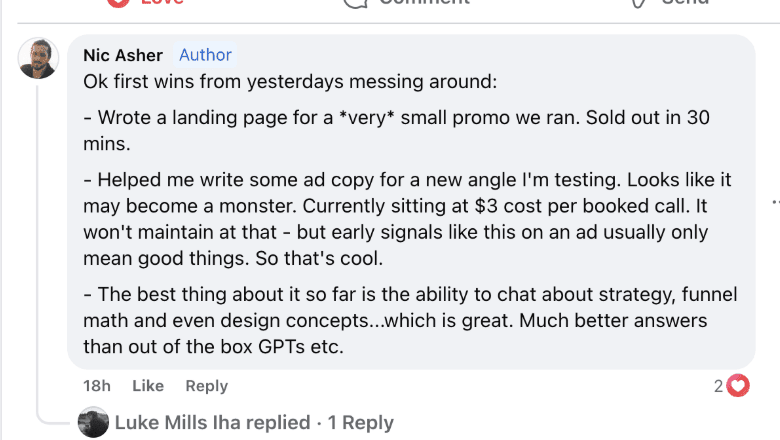This screenshot has height=440, width=780.
Task: Open the 18h comment timestamp
Action: [x=97, y=386]
